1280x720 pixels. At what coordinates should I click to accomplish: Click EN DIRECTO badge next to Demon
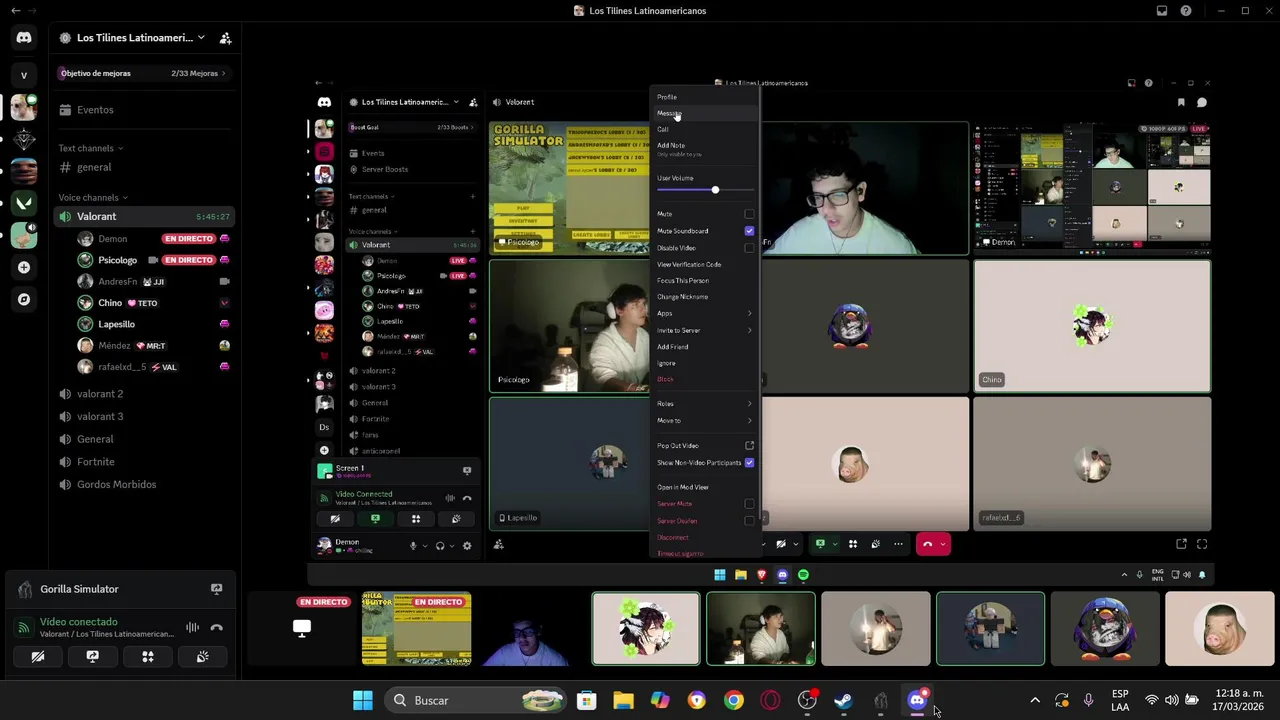pyautogui.click(x=189, y=239)
